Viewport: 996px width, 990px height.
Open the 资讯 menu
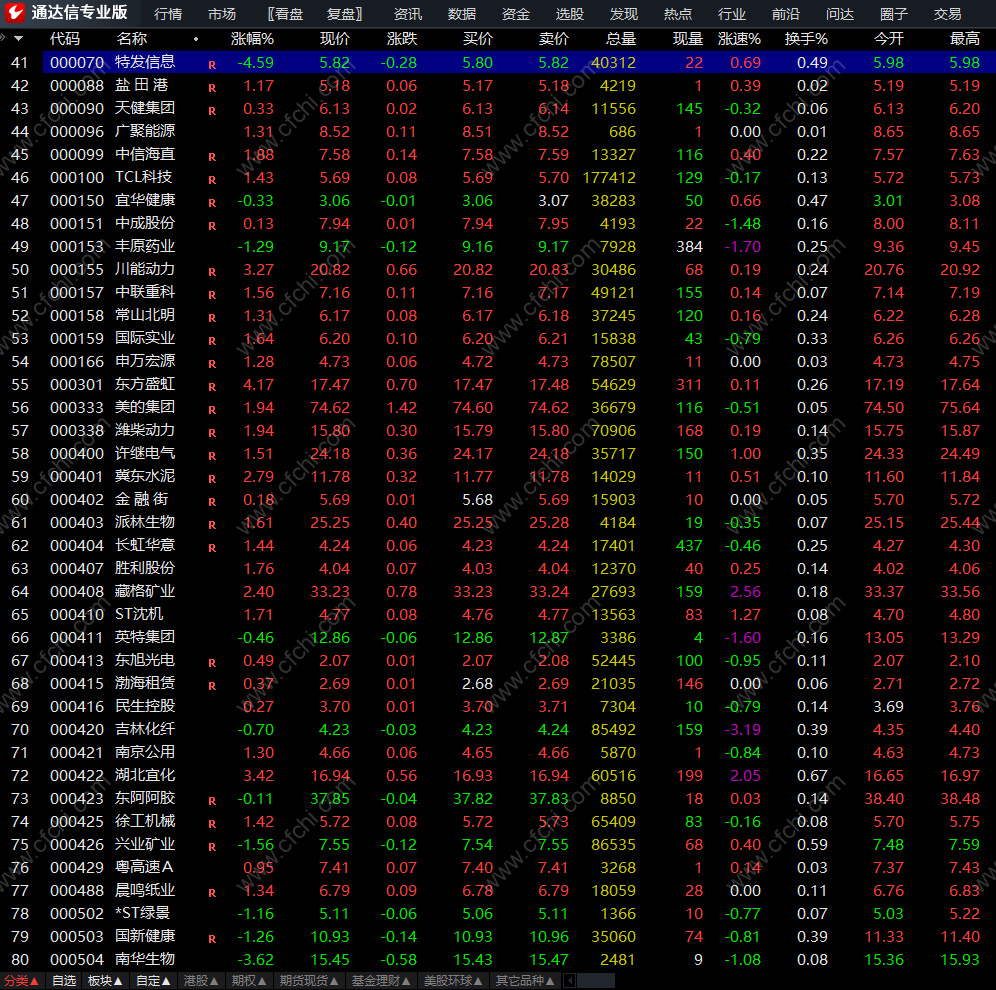click(x=407, y=14)
